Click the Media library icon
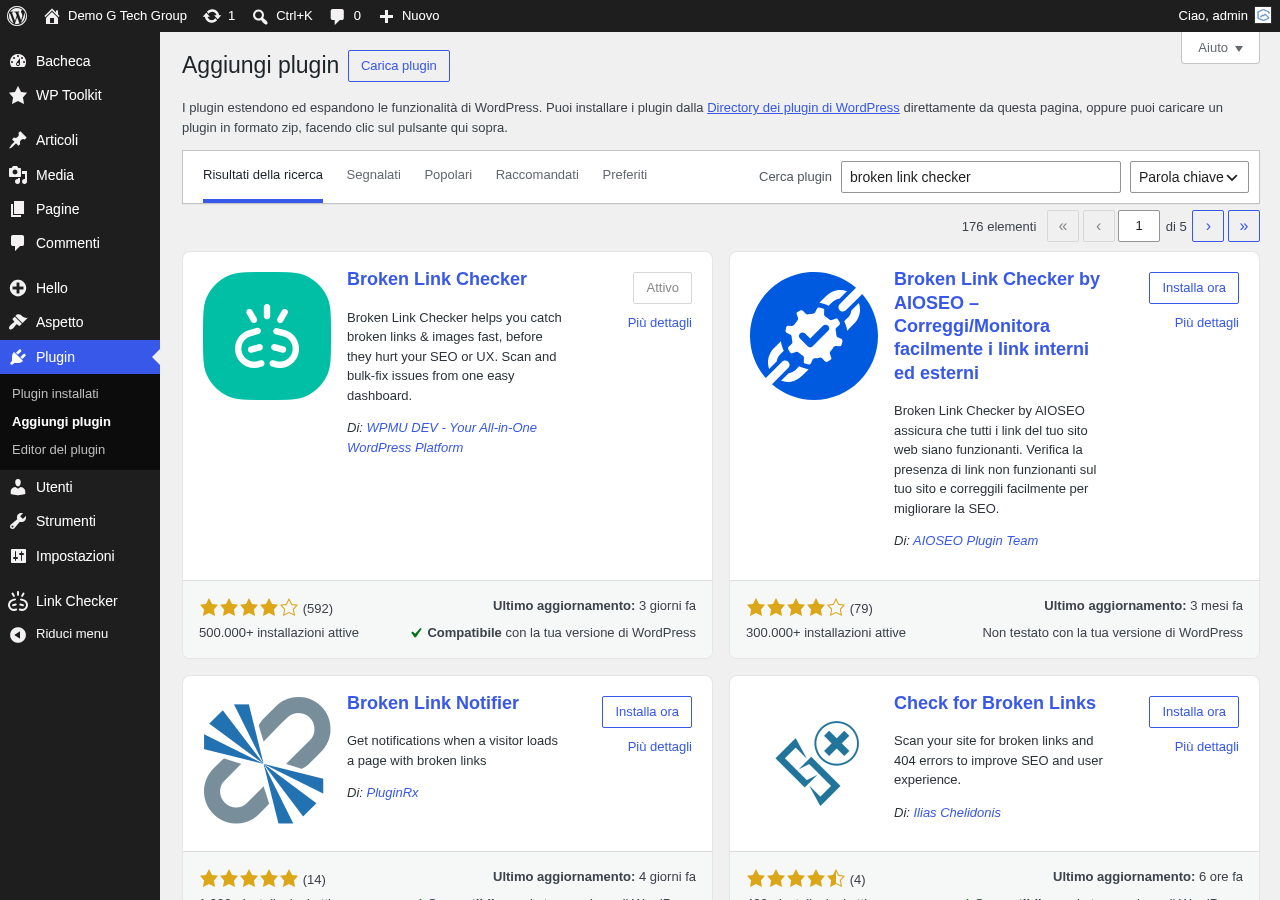Image resolution: width=1280 pixels, height=900 pixels. [18, 175]
